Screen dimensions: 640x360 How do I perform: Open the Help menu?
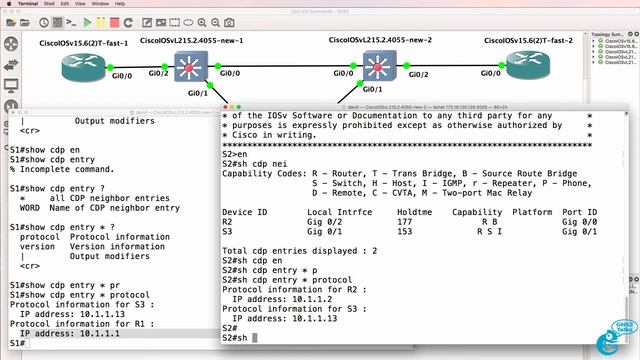(x=120, y=3)
